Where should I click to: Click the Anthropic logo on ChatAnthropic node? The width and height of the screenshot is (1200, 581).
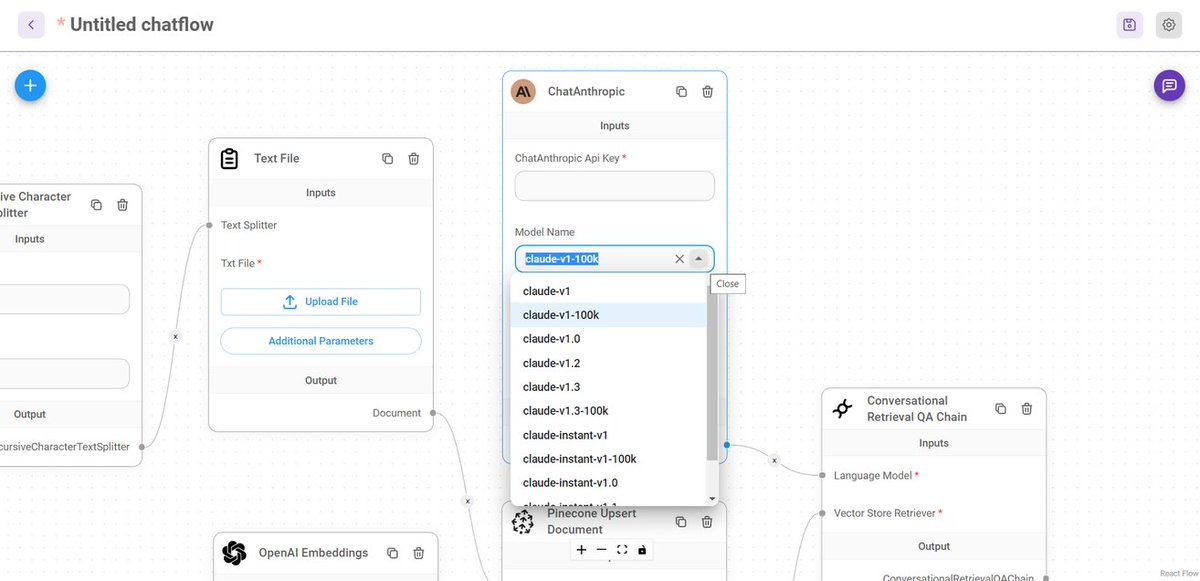tap(523, 92)
